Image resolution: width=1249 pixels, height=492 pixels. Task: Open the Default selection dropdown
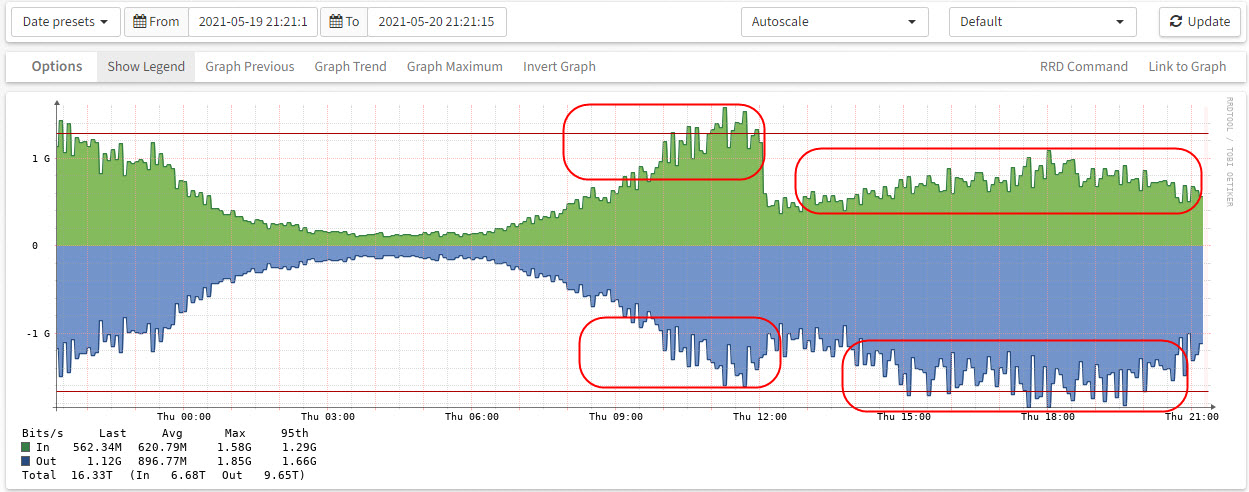(1042, 22)
